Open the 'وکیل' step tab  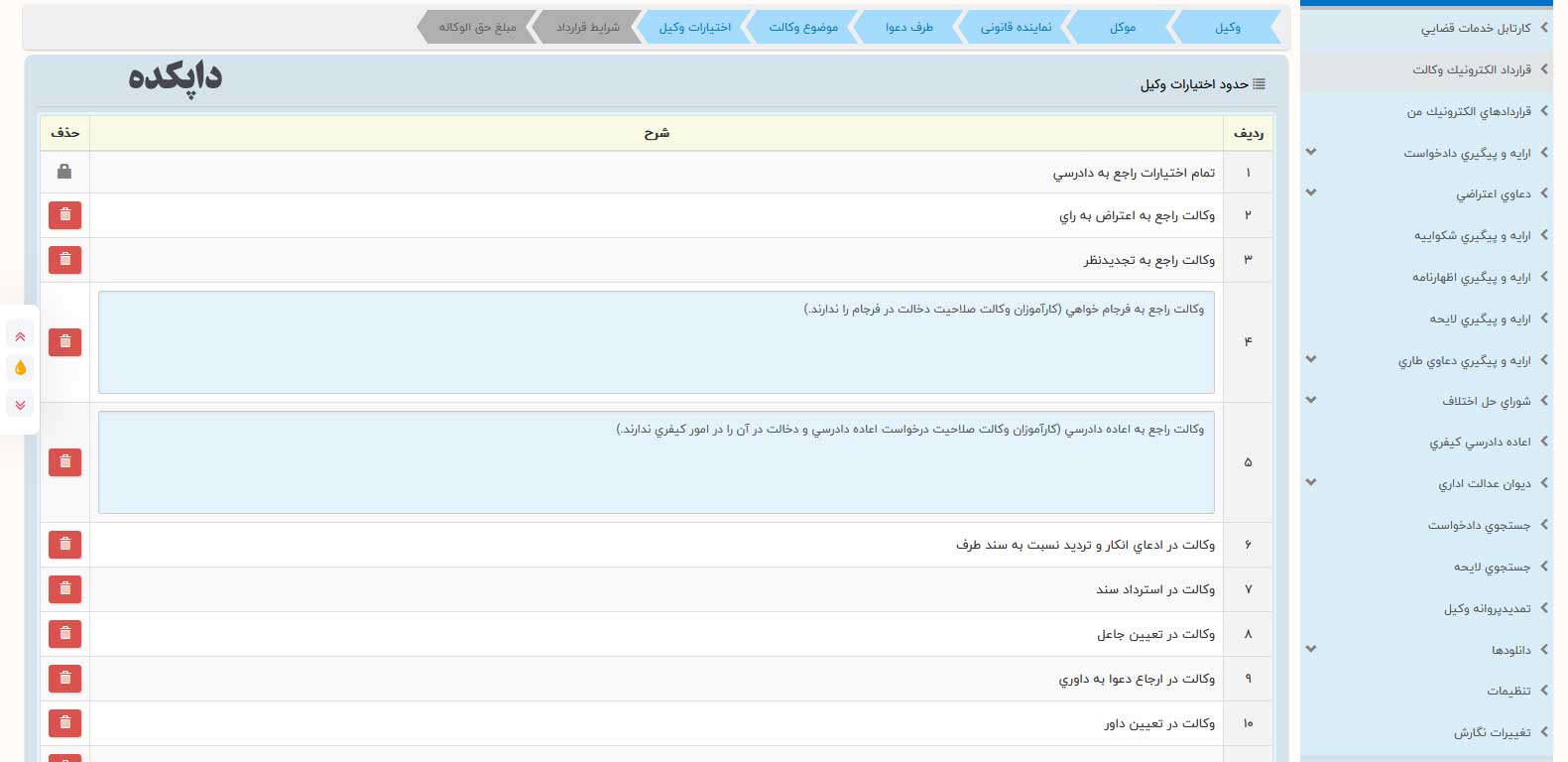1228,28
